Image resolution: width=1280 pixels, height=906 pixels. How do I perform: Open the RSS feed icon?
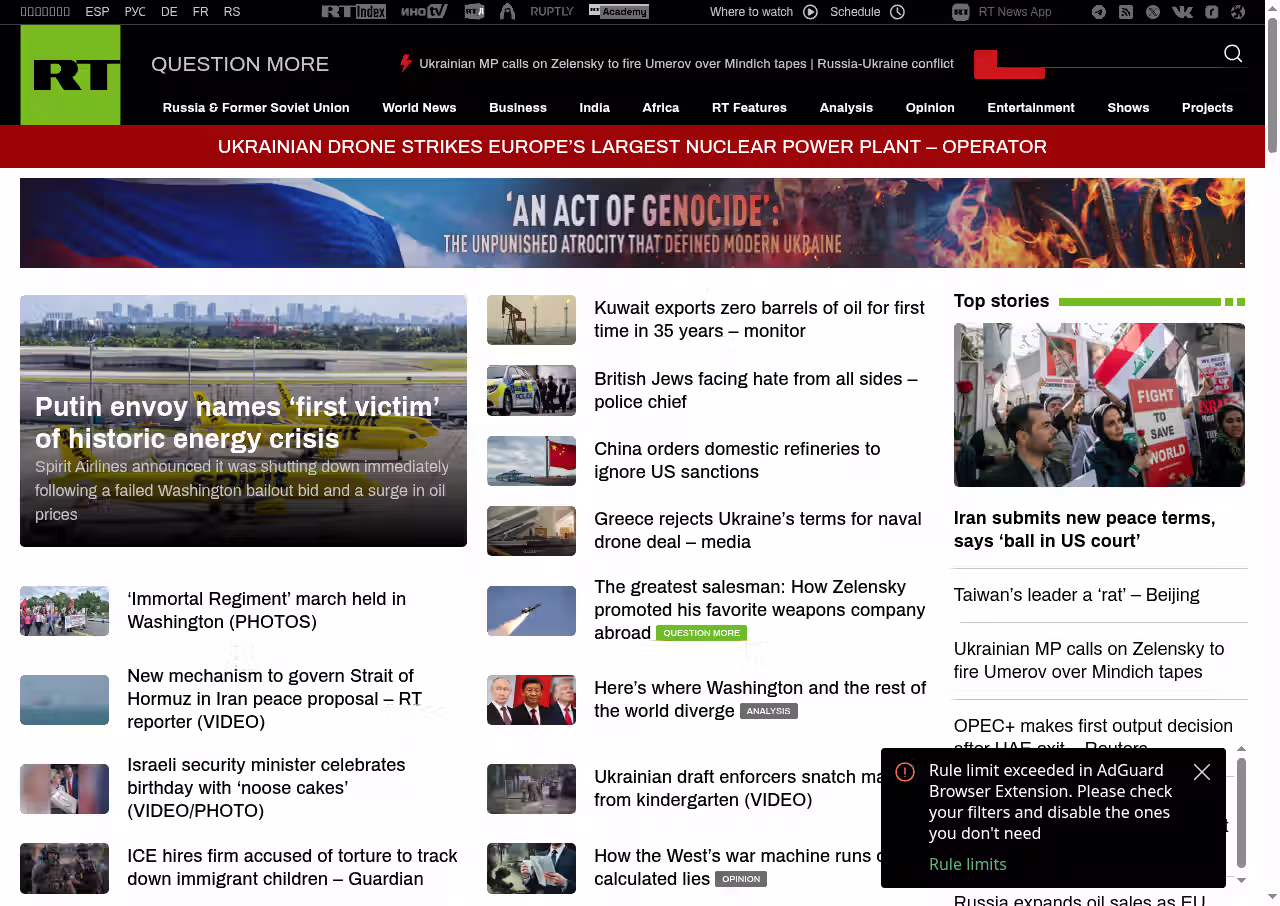point(1126,12)
